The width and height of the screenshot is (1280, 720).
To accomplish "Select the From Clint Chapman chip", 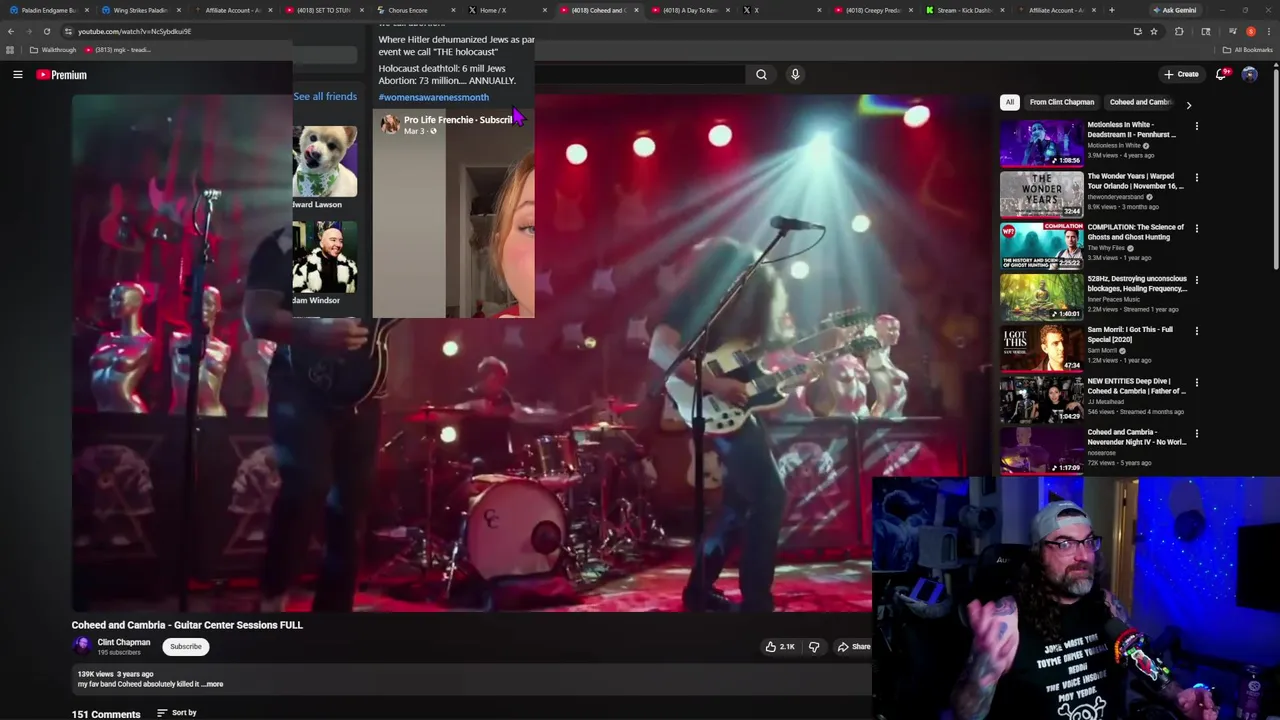I will pos(1062,102).
